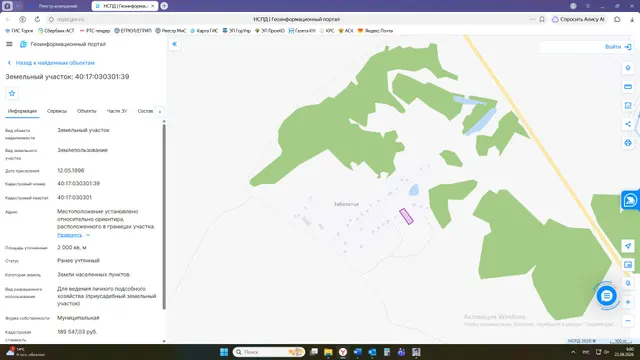The image size is (640, 360).
Task: Open the blue assistant widget on right edge
Action: [630, 200]
